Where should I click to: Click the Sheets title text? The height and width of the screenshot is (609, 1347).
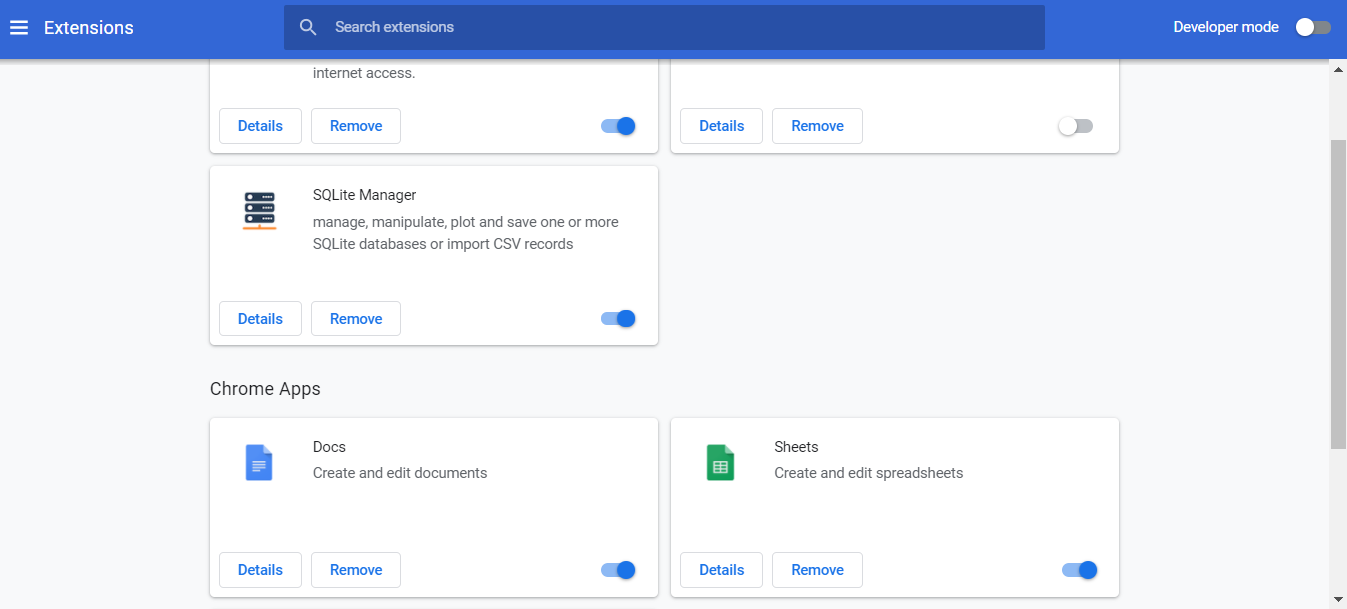(x=796, y=447)
